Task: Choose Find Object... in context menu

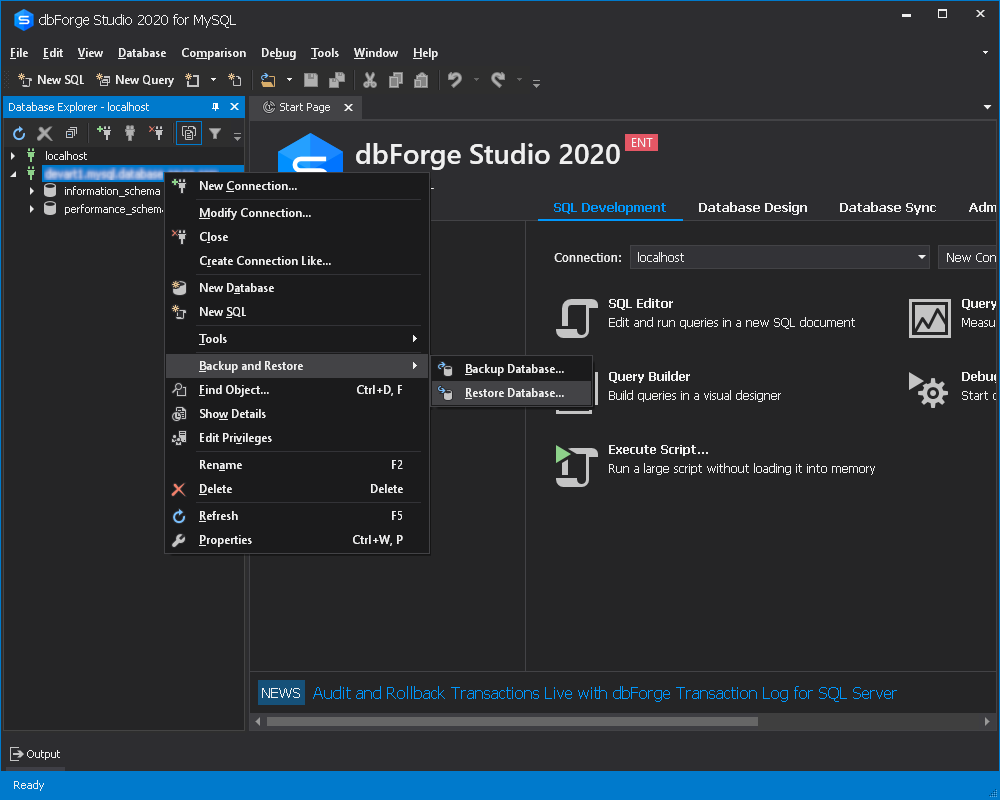Action: coord(297,390)
